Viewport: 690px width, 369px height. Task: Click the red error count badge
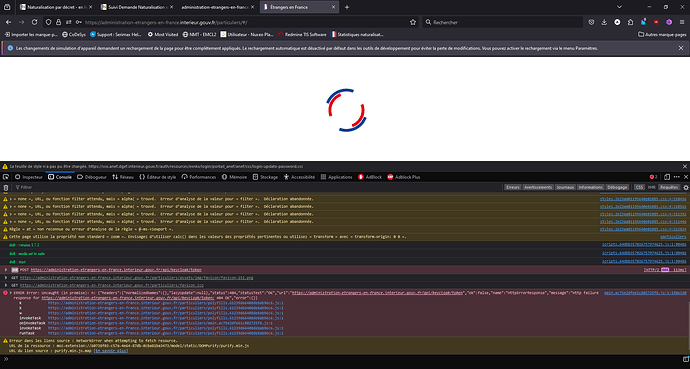[x=653, y=177]
